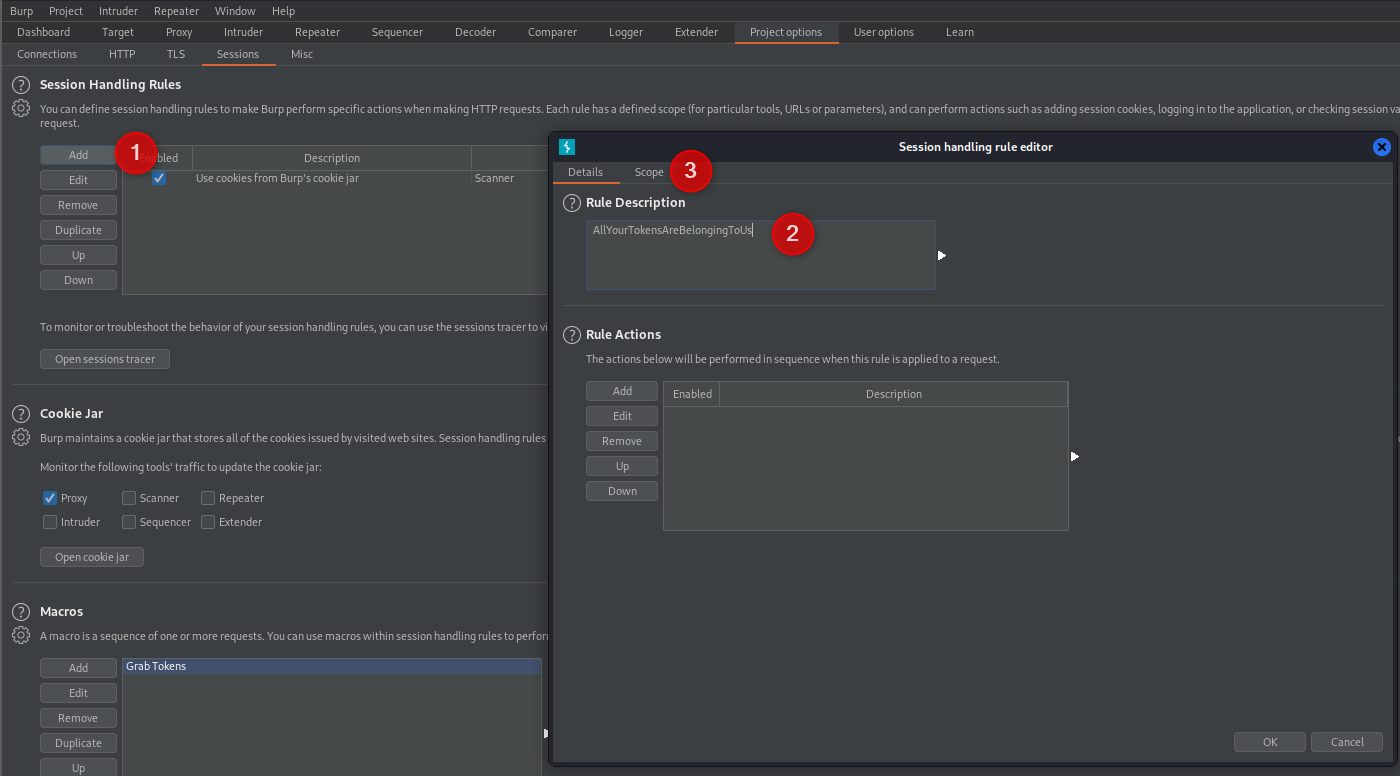Switch to the Scope tab
This screenshot has width=1400, height=776.
648,172
